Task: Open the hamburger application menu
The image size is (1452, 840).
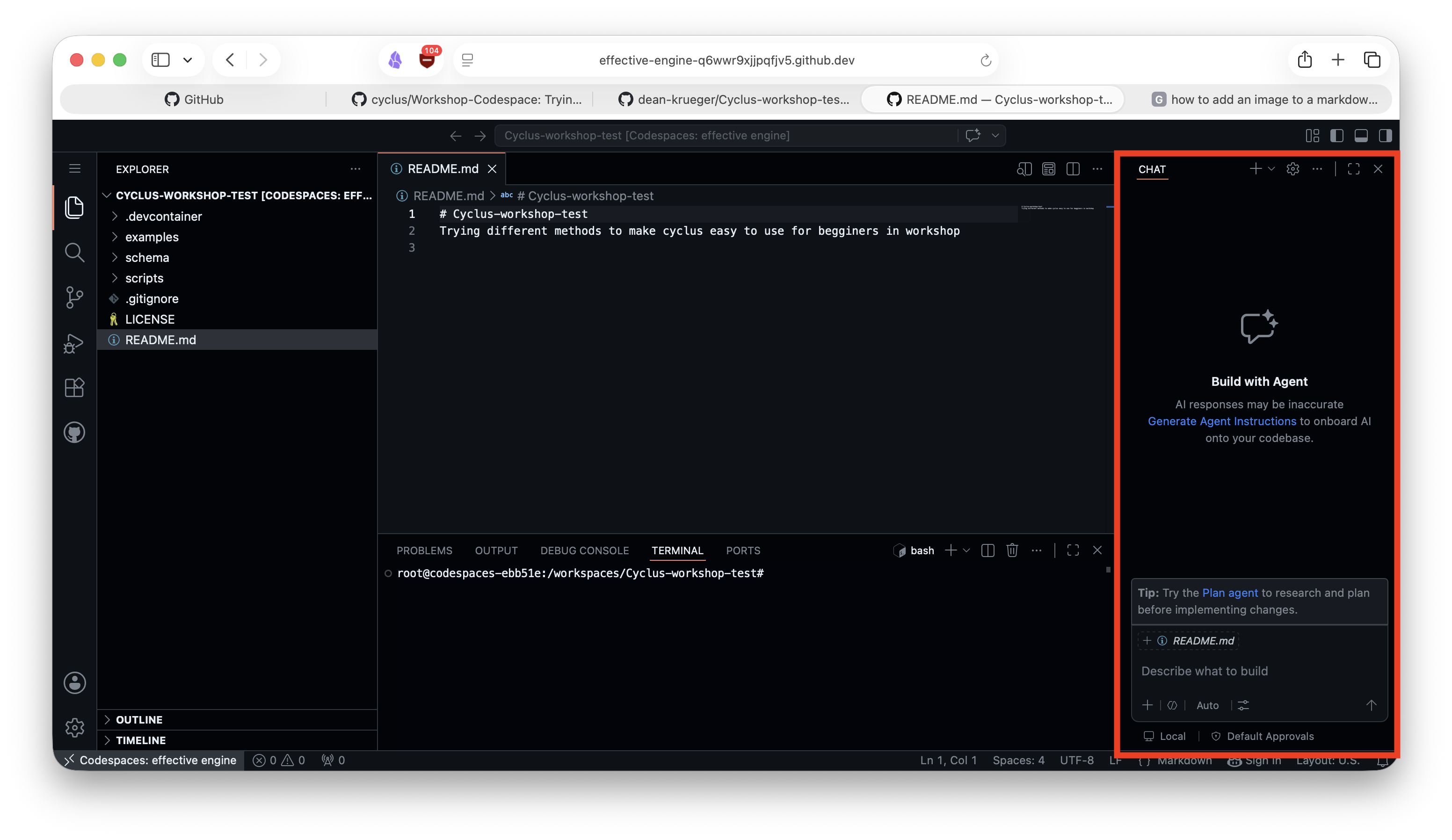Action: pyautogui.click(x=74, y=169)
